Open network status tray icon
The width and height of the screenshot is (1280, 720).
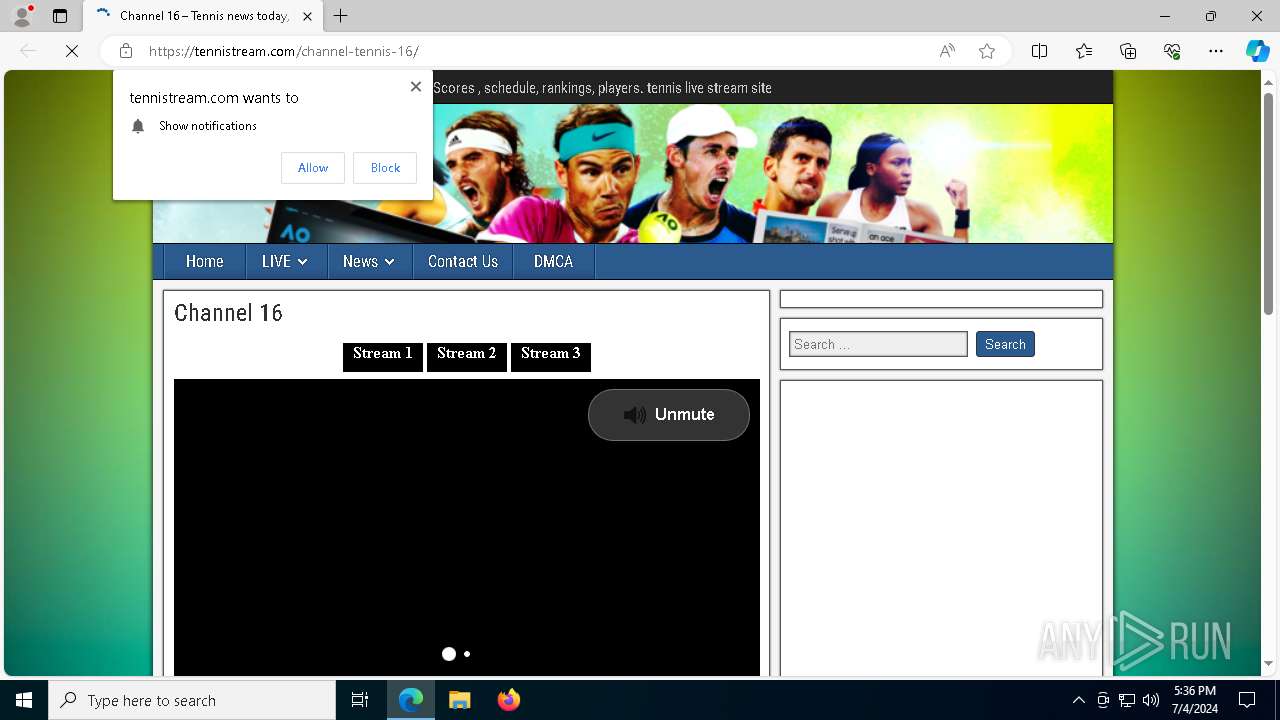coord(1127,700)
